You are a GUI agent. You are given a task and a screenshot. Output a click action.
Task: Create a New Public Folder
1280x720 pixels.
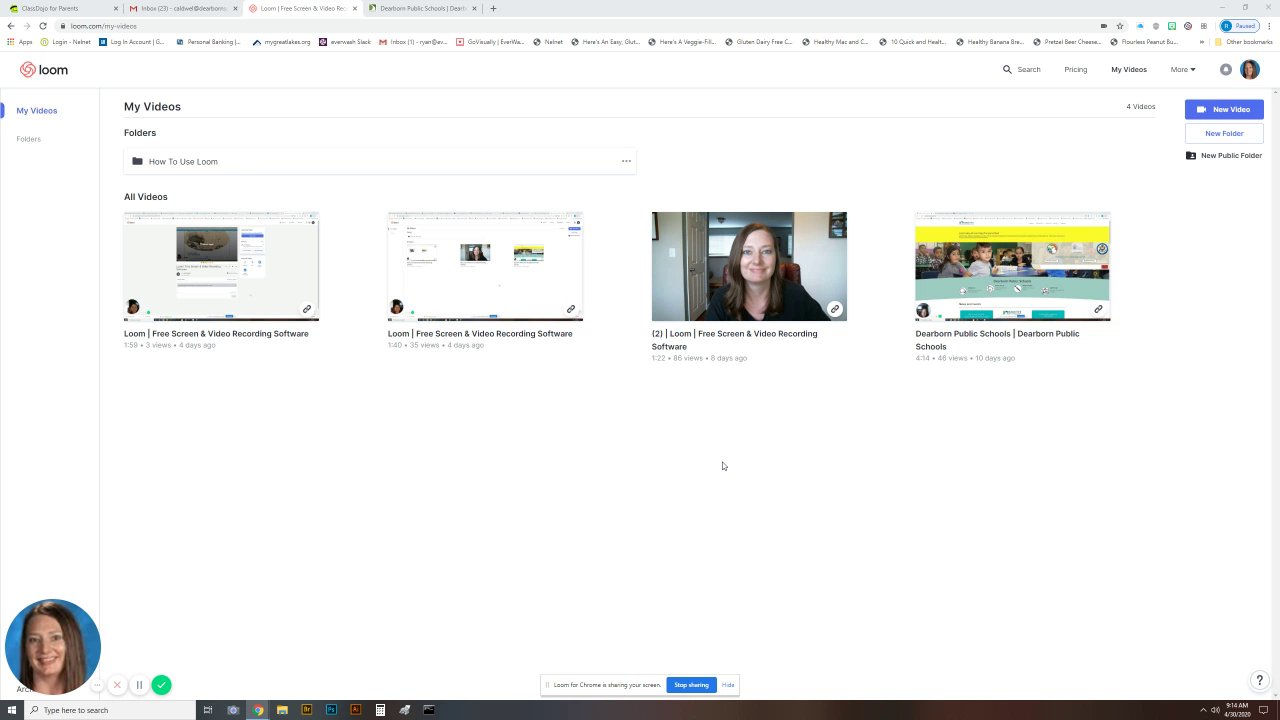point(1224,156)
